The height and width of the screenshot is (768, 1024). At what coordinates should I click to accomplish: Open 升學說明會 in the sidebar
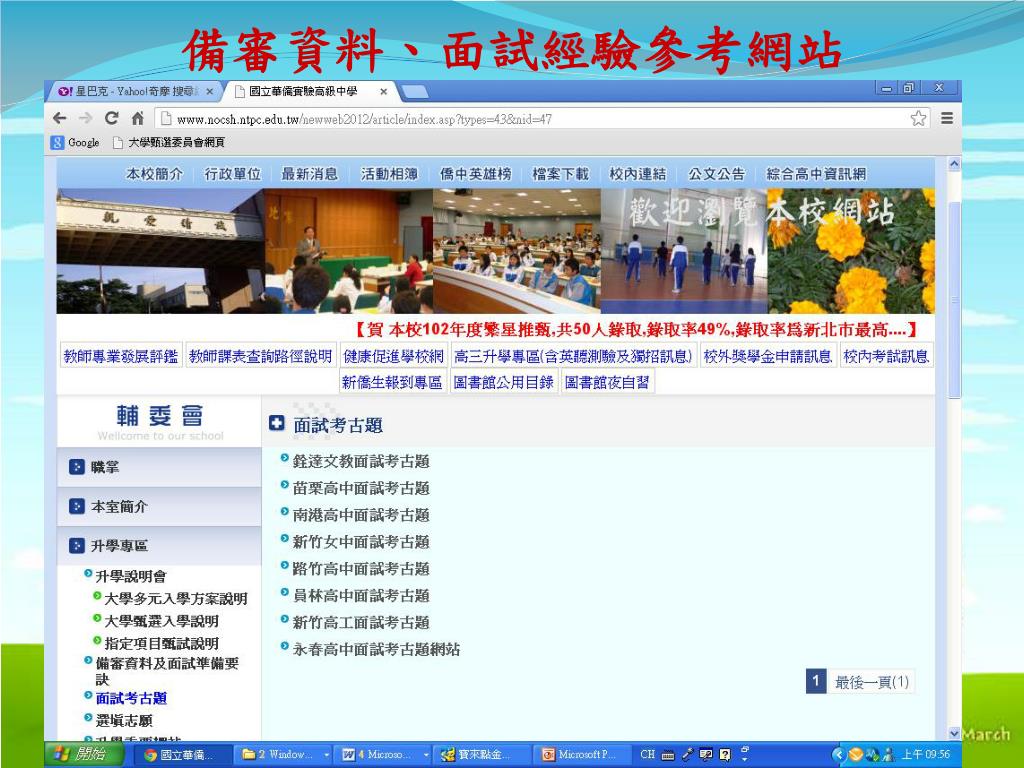(x=131, y=576)
